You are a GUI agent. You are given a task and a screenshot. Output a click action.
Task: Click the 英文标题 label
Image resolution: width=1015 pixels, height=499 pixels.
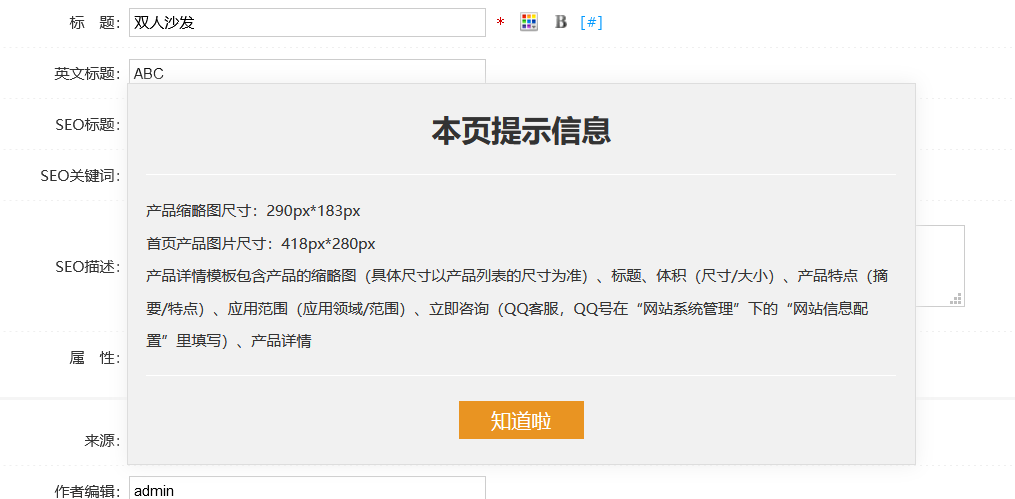point(87,73)
